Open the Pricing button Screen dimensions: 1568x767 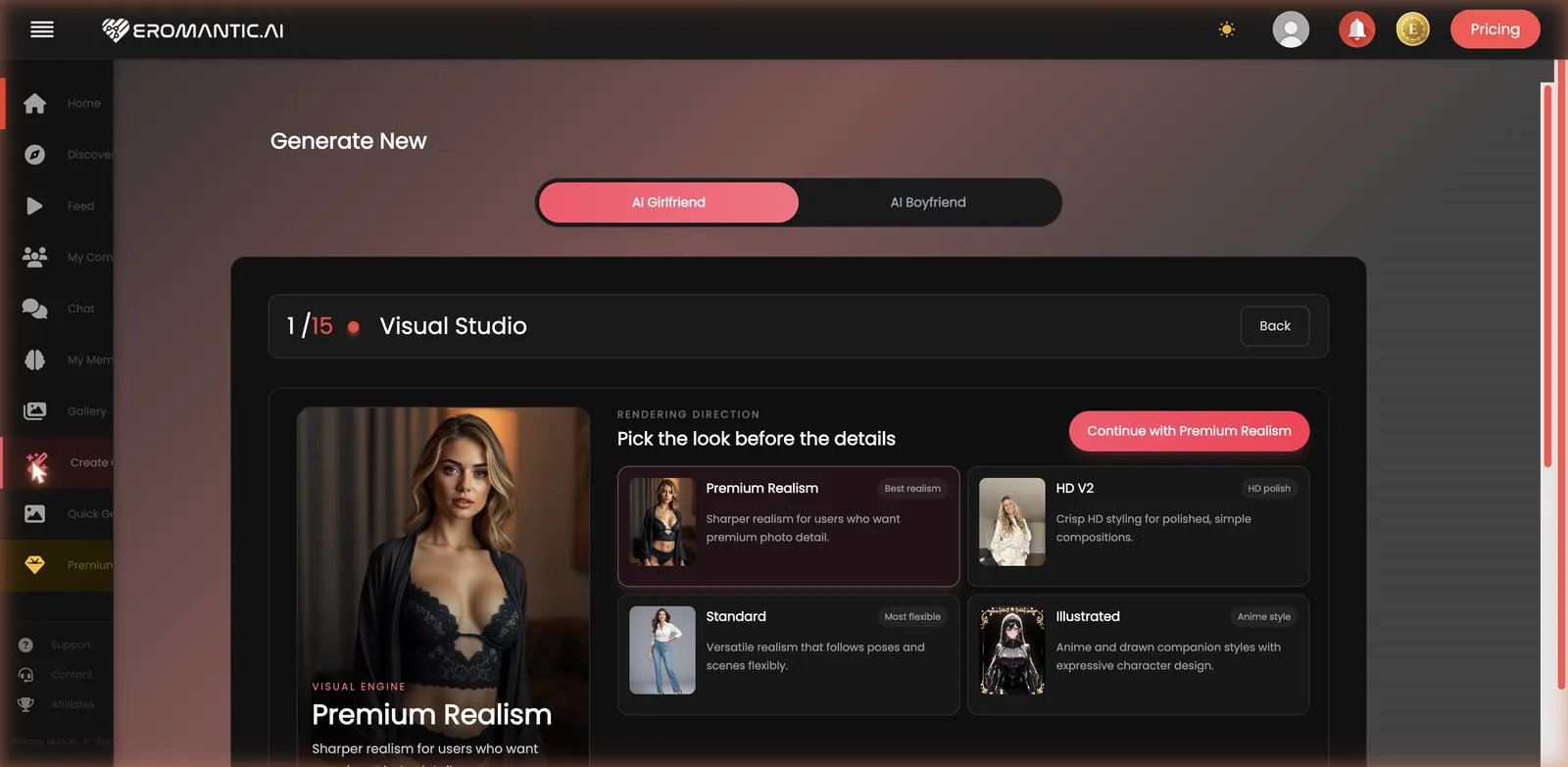coord(1494,29)
